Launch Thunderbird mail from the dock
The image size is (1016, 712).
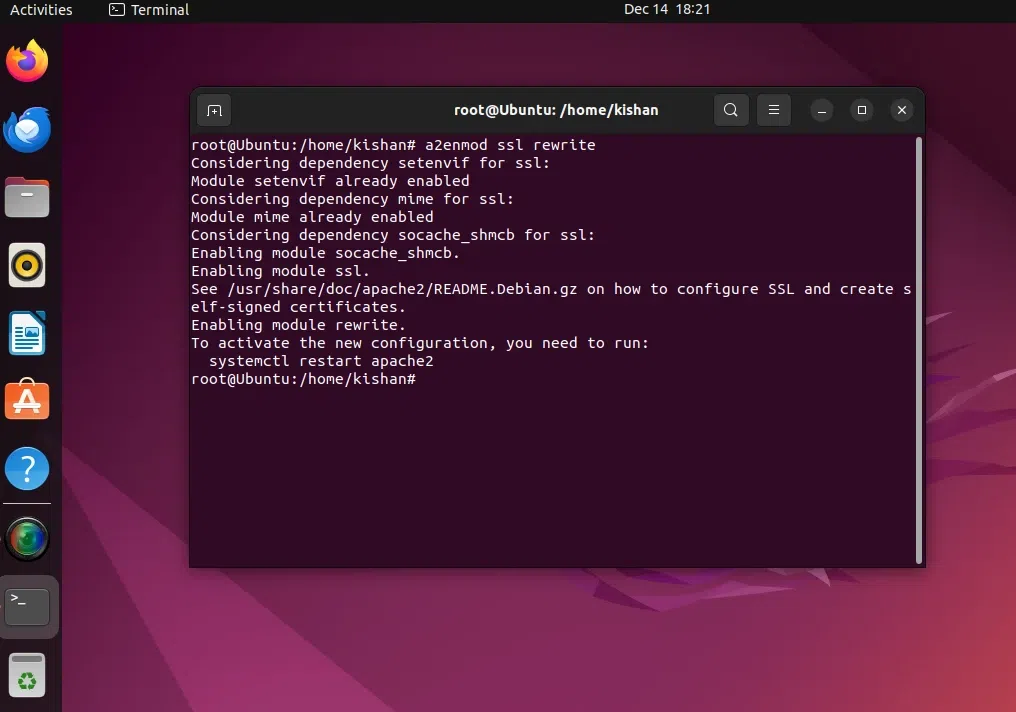pyautogui.click(x=27, y=130)
